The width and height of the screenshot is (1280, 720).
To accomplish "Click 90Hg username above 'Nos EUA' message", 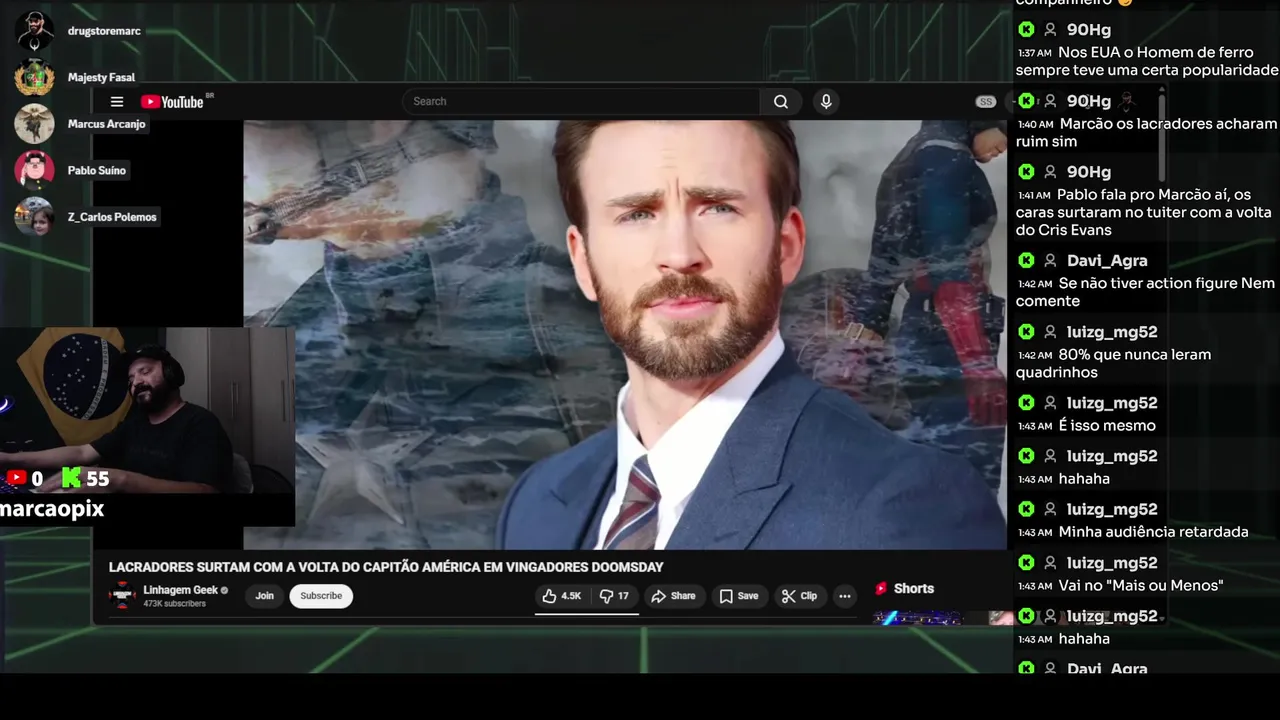I will coord(1089,29).
